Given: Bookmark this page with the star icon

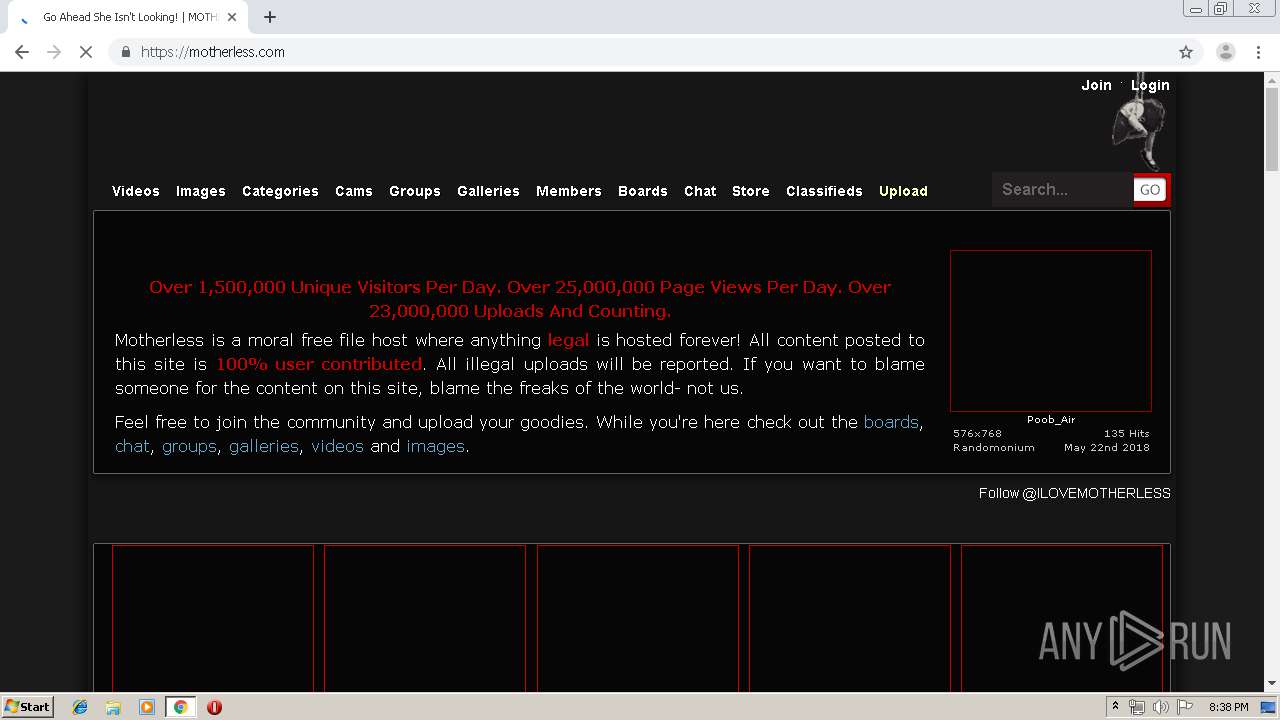Looking at the screenshot, I should (x=1186, y=52).
